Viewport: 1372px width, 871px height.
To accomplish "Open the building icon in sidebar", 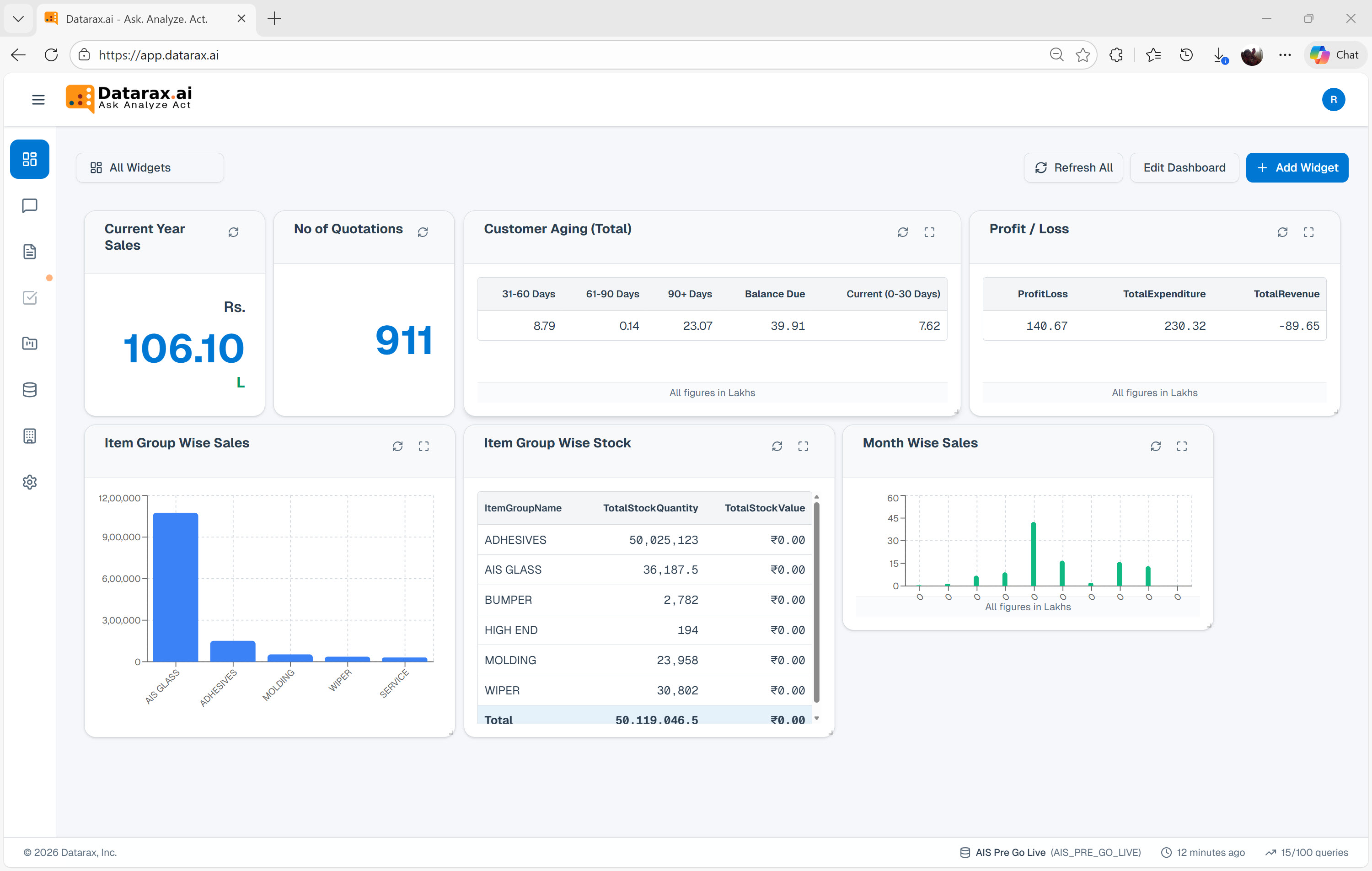I will (30, 436).
